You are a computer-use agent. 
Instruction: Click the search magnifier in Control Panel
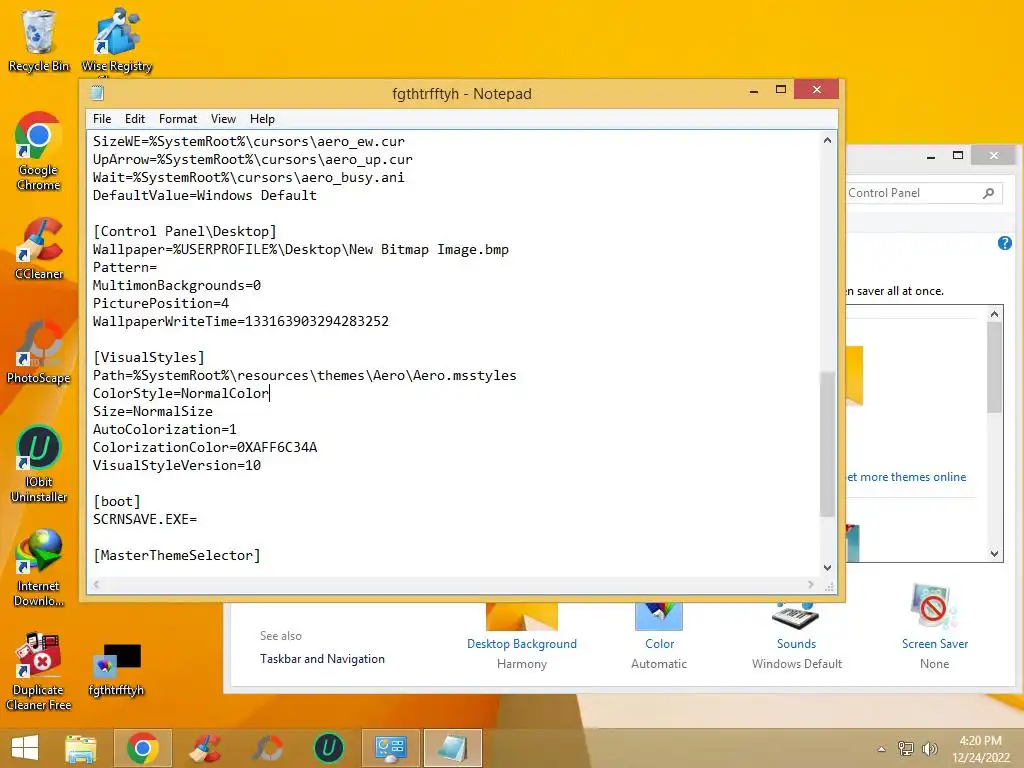click(x=989, y=193)
